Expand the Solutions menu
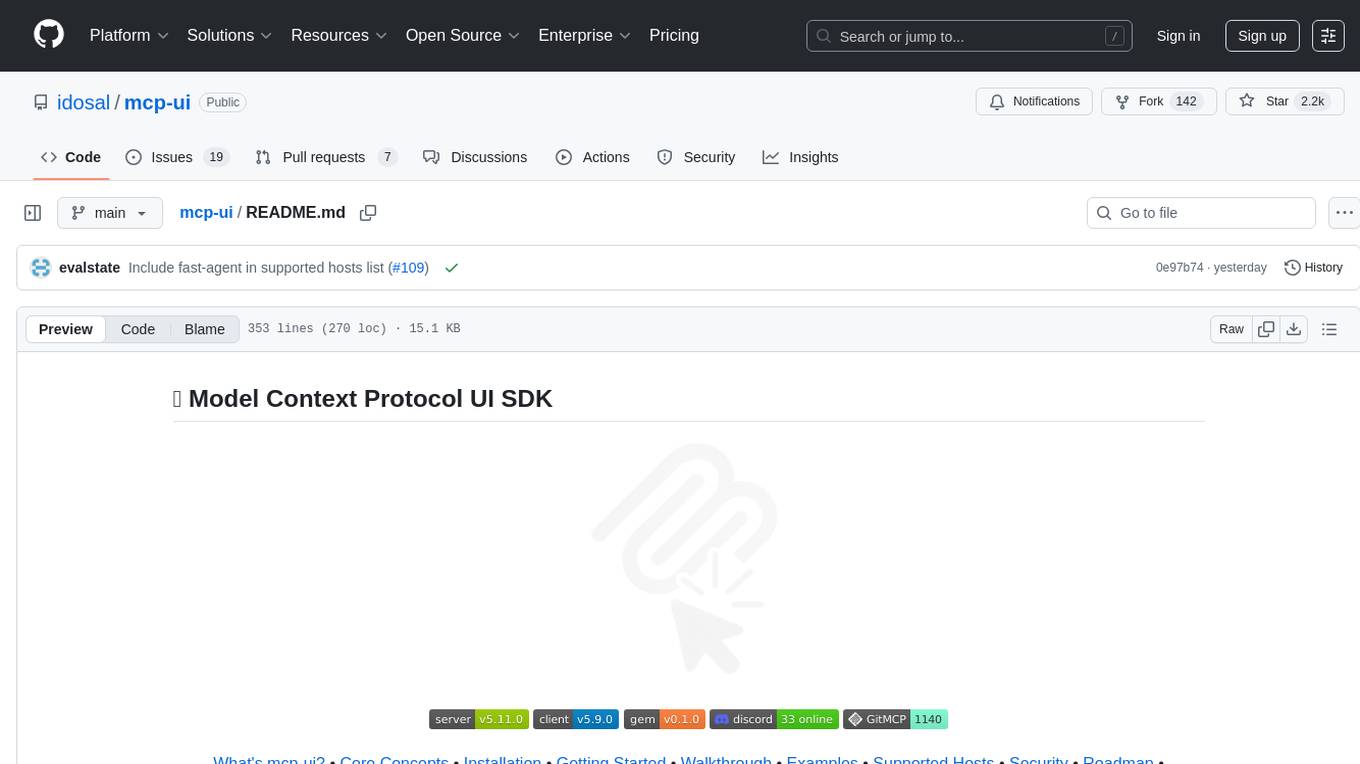This screenshot has width=1360, height=764. [230, 35]
